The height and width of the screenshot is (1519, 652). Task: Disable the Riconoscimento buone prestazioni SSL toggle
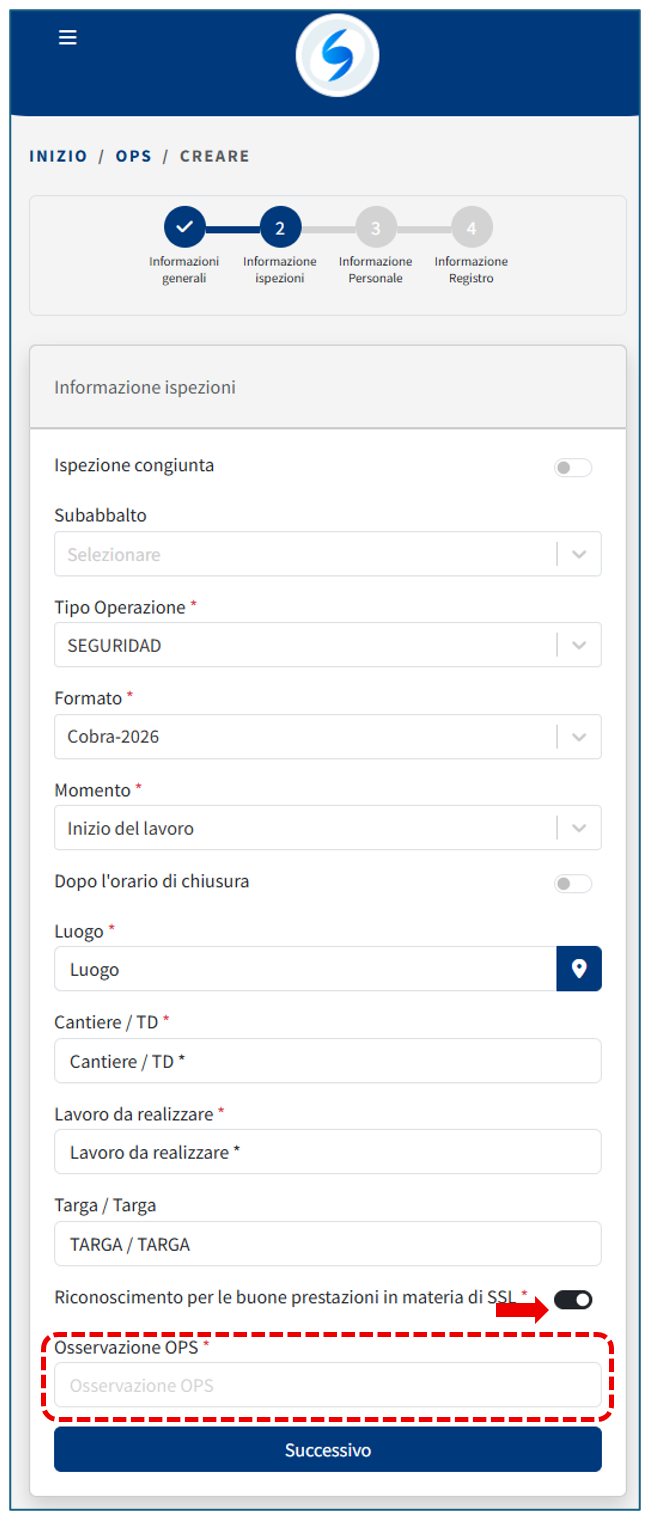[573, 1299]
